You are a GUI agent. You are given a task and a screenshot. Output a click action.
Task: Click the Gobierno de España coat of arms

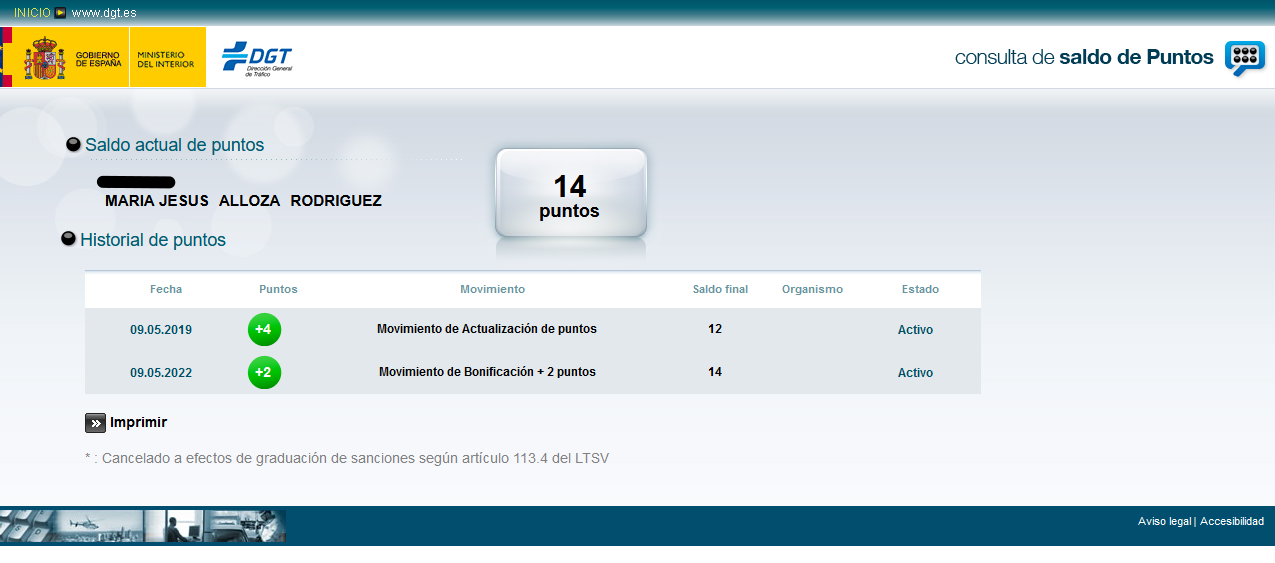click(x=45, y=58)
